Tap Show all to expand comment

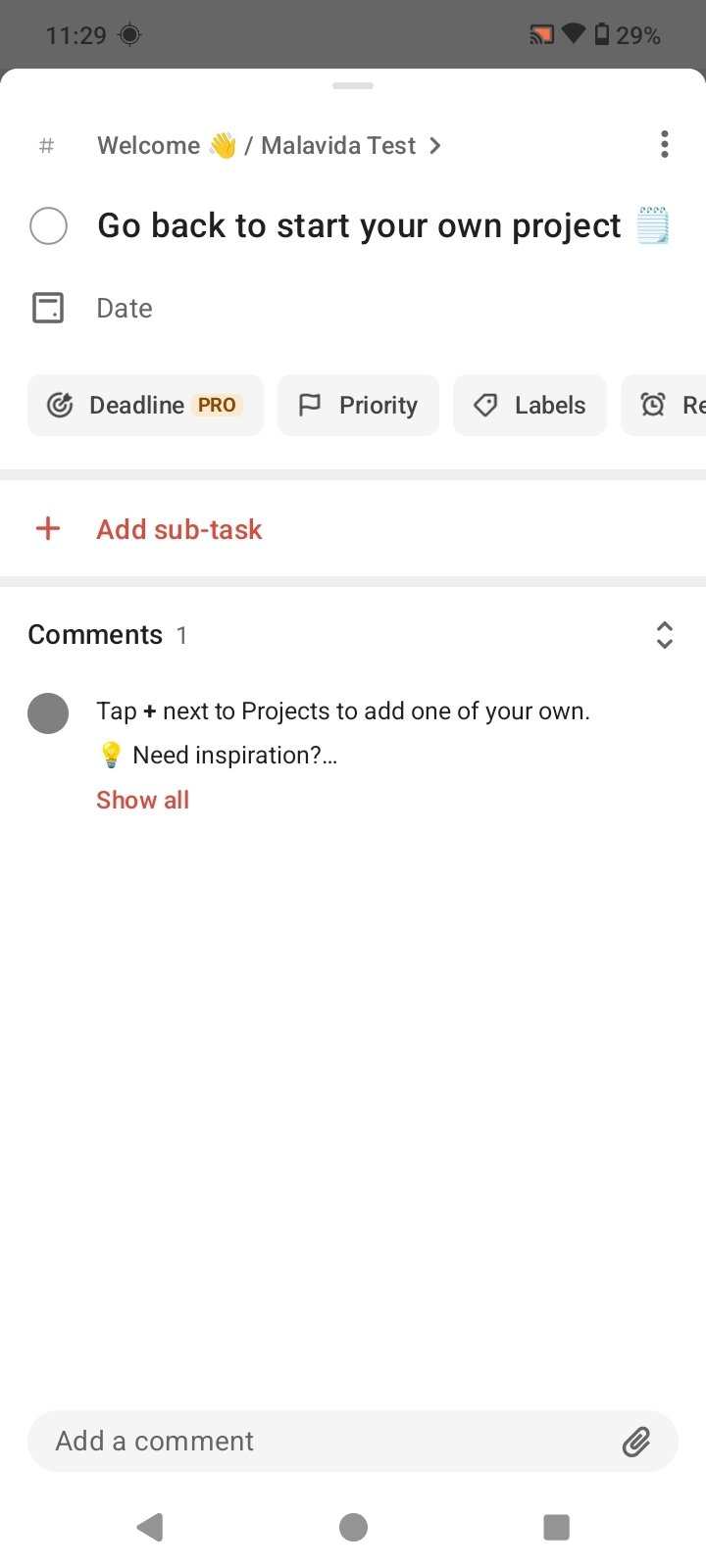[143, 800]
